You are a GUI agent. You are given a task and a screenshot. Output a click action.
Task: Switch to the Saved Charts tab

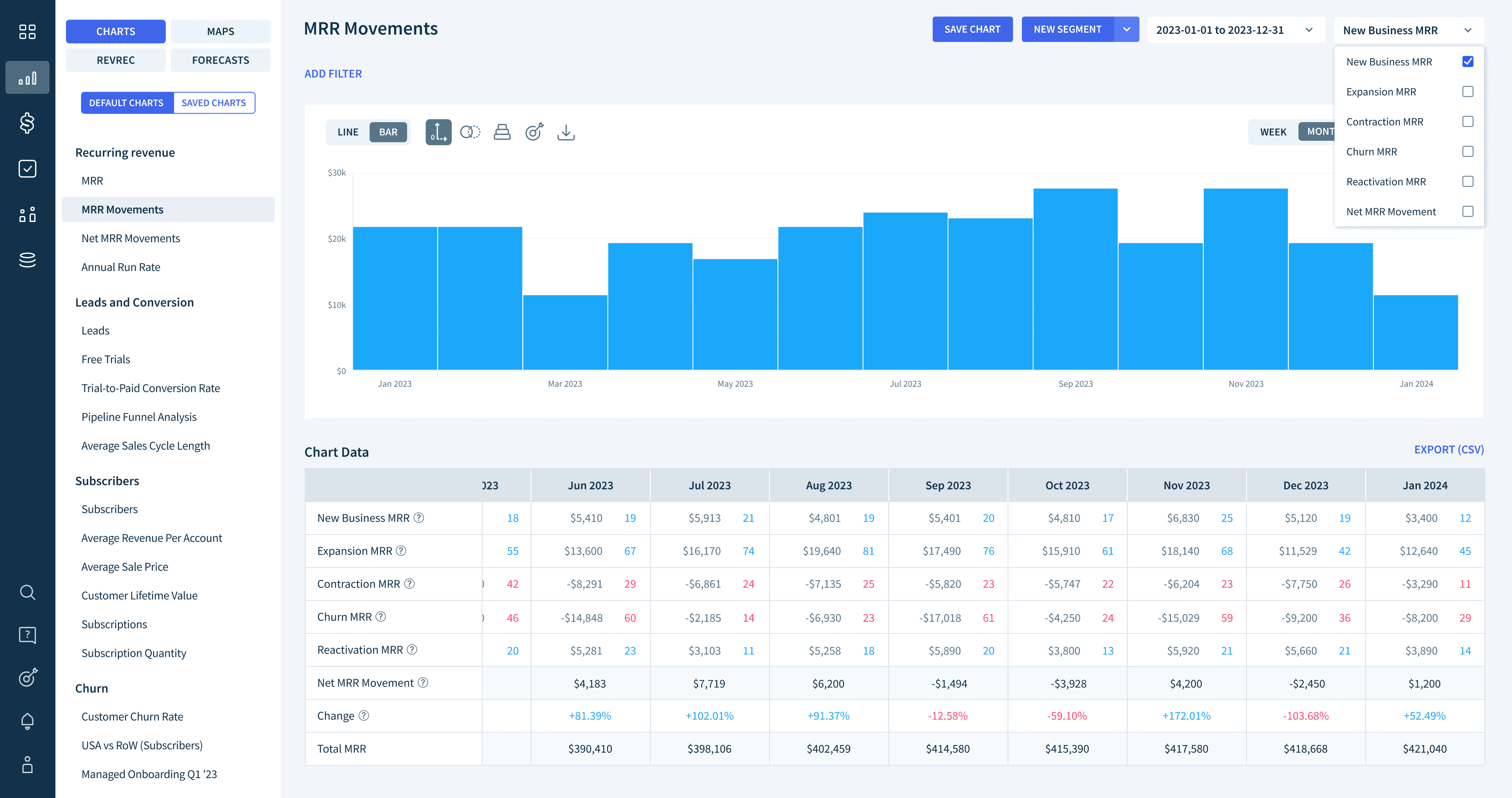[x=214, y=103]
